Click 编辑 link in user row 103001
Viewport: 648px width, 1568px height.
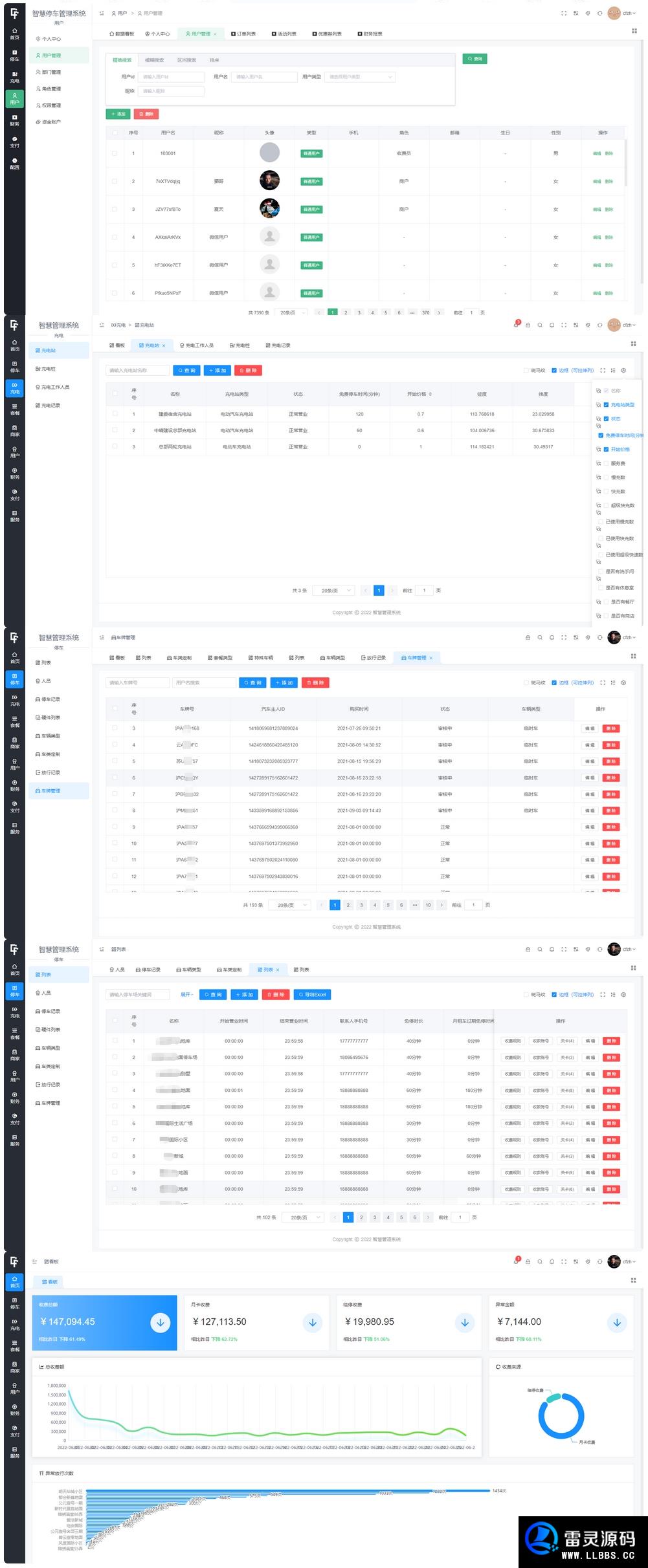(597, 154)
